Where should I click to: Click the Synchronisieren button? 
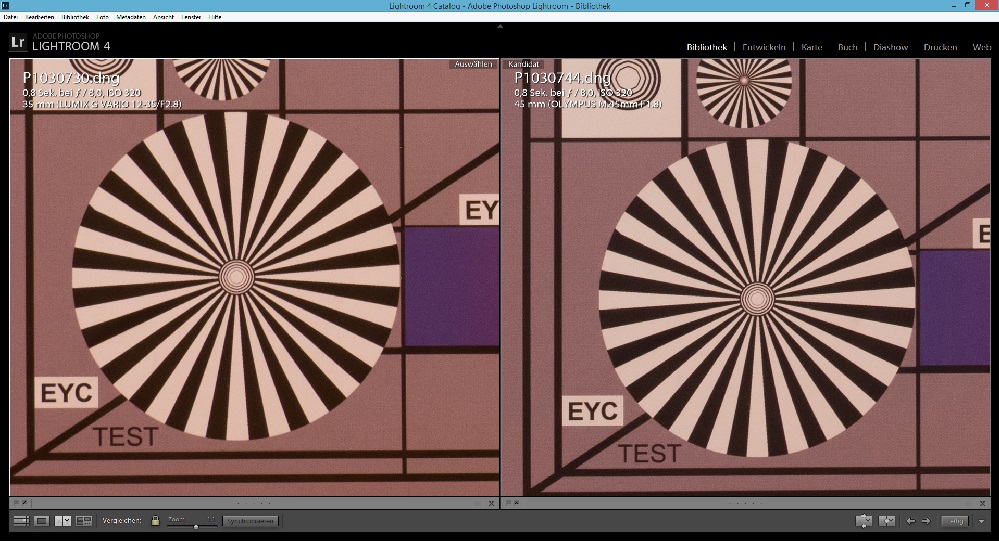point(249,521)
